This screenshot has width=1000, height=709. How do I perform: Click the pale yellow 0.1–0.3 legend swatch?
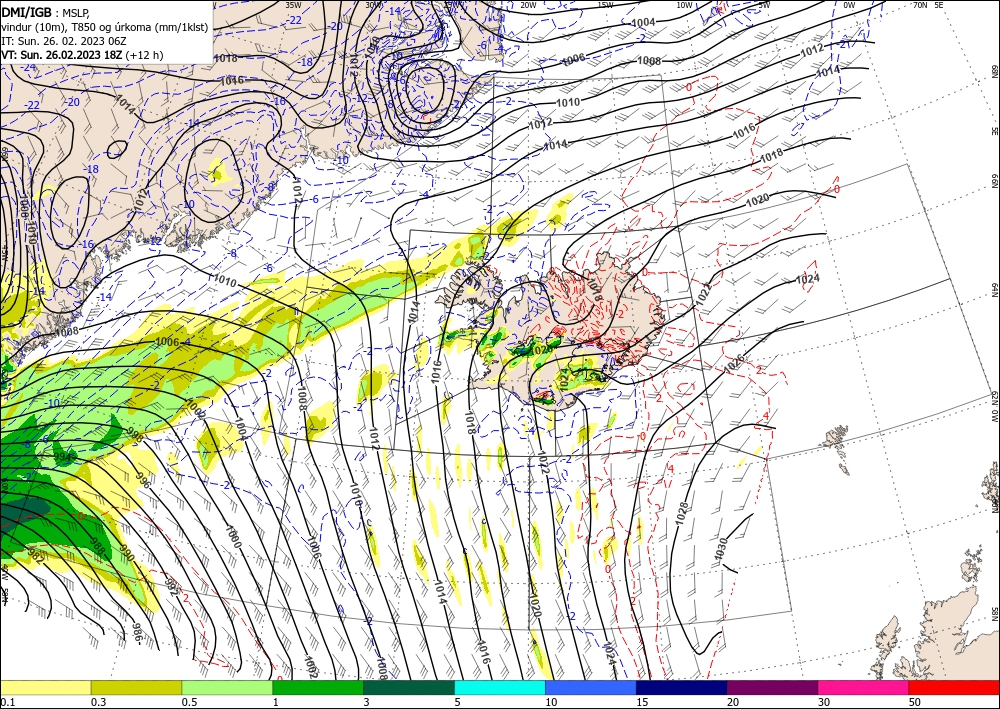pyautogui.click(x=45, y=687)
